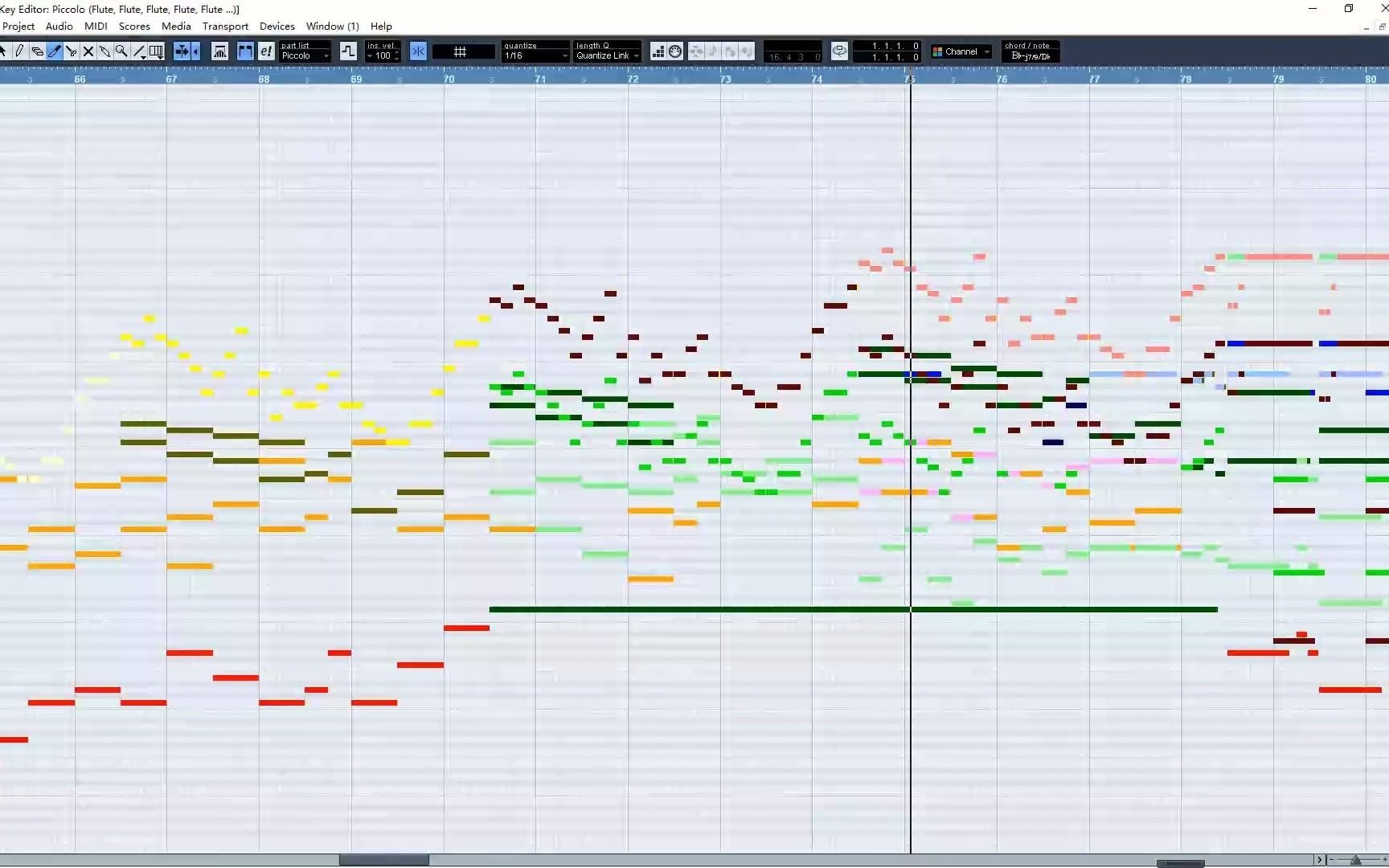Screen dimensions: 1389x868
Task: Open the MIDI menu
Action: 96,27
